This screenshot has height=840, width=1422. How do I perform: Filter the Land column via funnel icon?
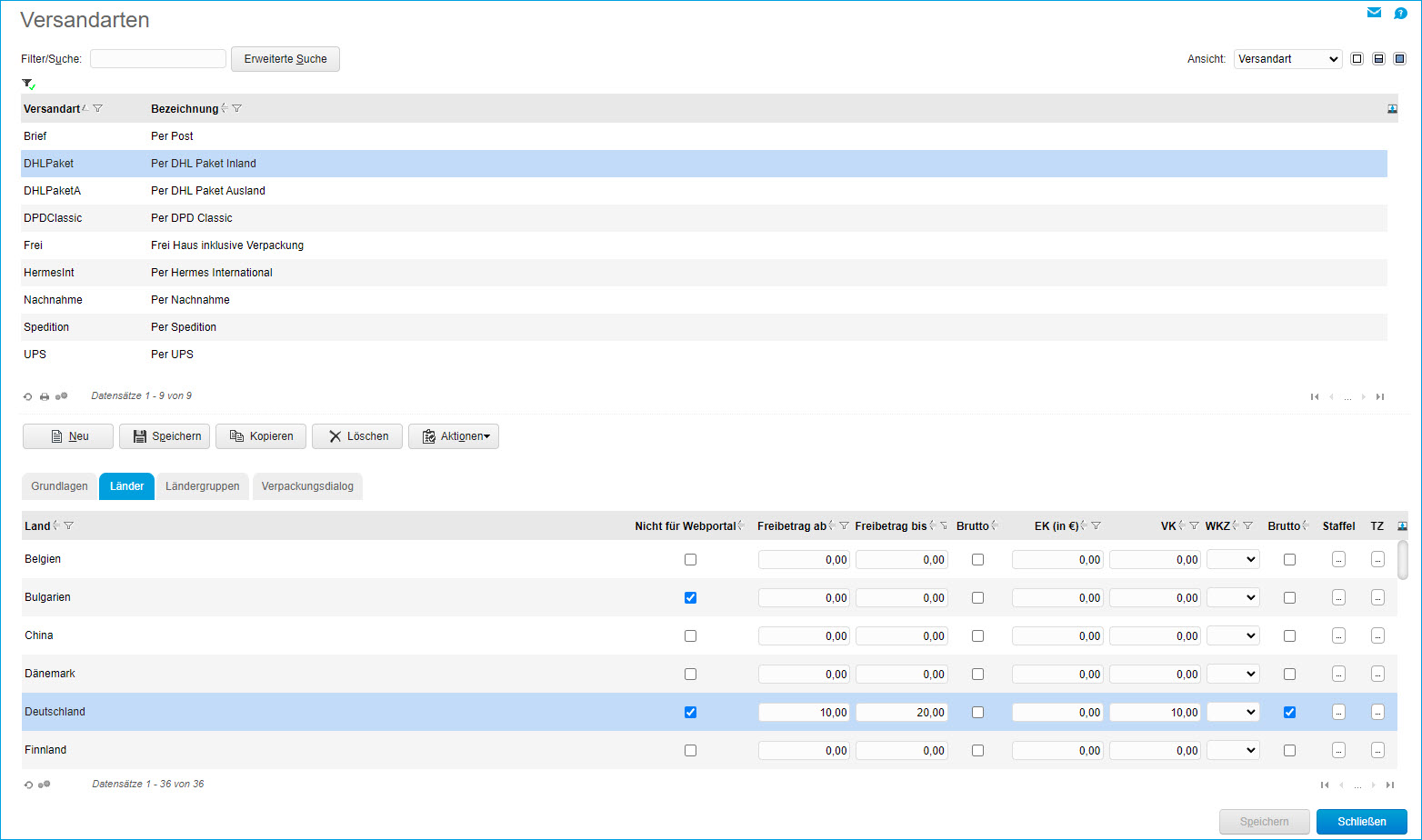[x=69, y=525]
